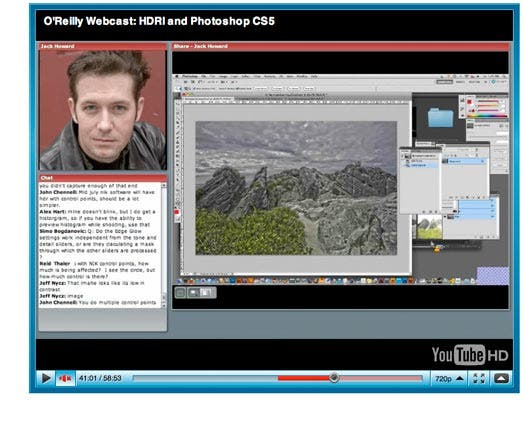Select the Jack Howard webcam panel header
Image resolution: width=525 pixels, height=425 pixels.
[x=103, y=46]
